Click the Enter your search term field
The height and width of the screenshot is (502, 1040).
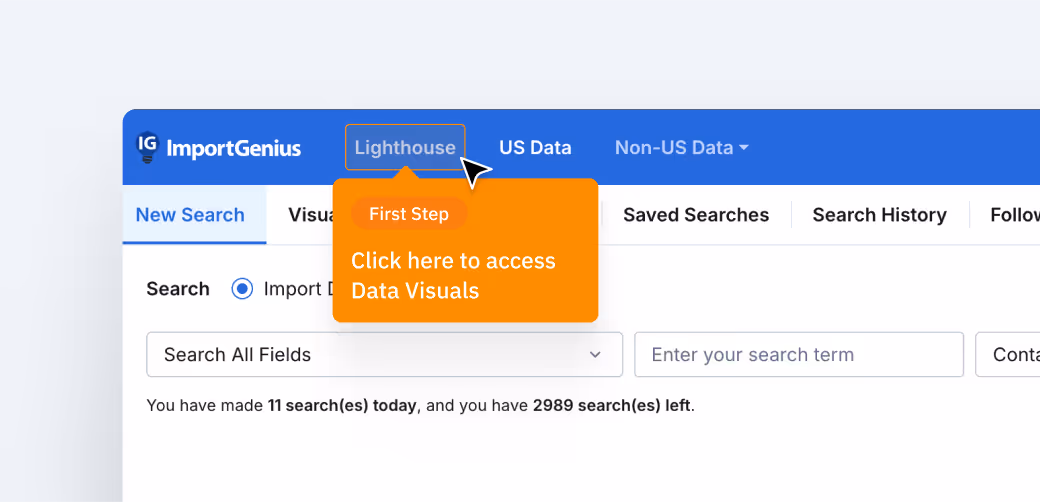798,355
